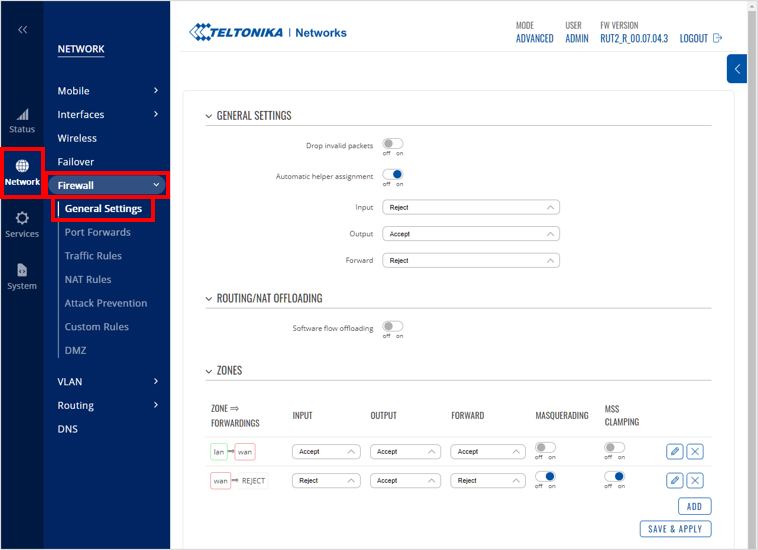Open the general Input policy dropdown

click(x=470, y=208)
